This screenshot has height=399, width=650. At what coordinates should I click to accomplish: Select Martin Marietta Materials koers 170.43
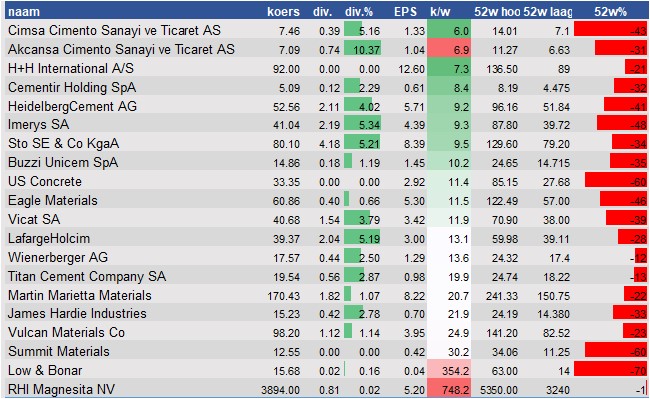pos(284,296)
